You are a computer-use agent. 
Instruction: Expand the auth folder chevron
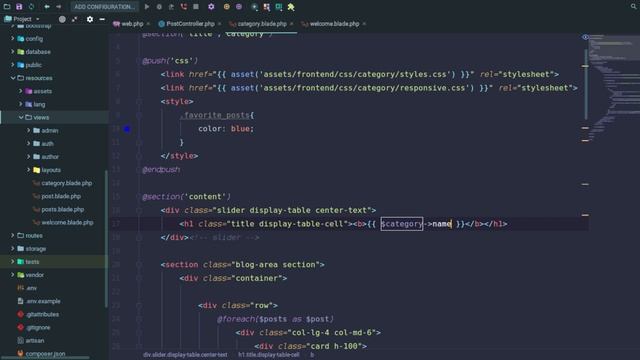tap(29, 143)
